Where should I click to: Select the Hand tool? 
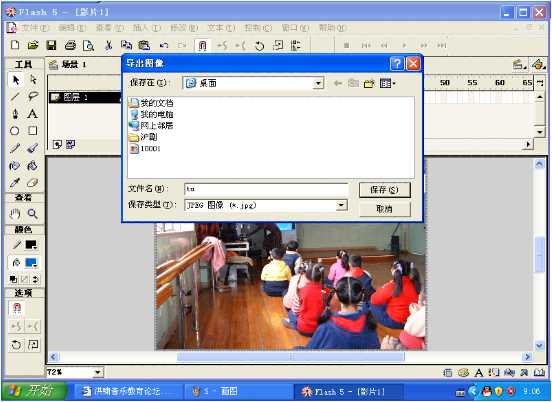click(15, 213)
